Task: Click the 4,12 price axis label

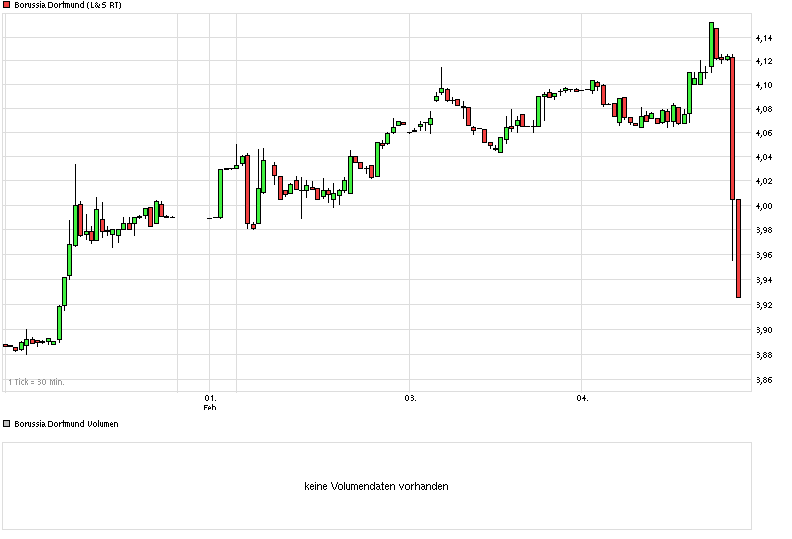Action: pyautogui.click(x=764, y=61)
